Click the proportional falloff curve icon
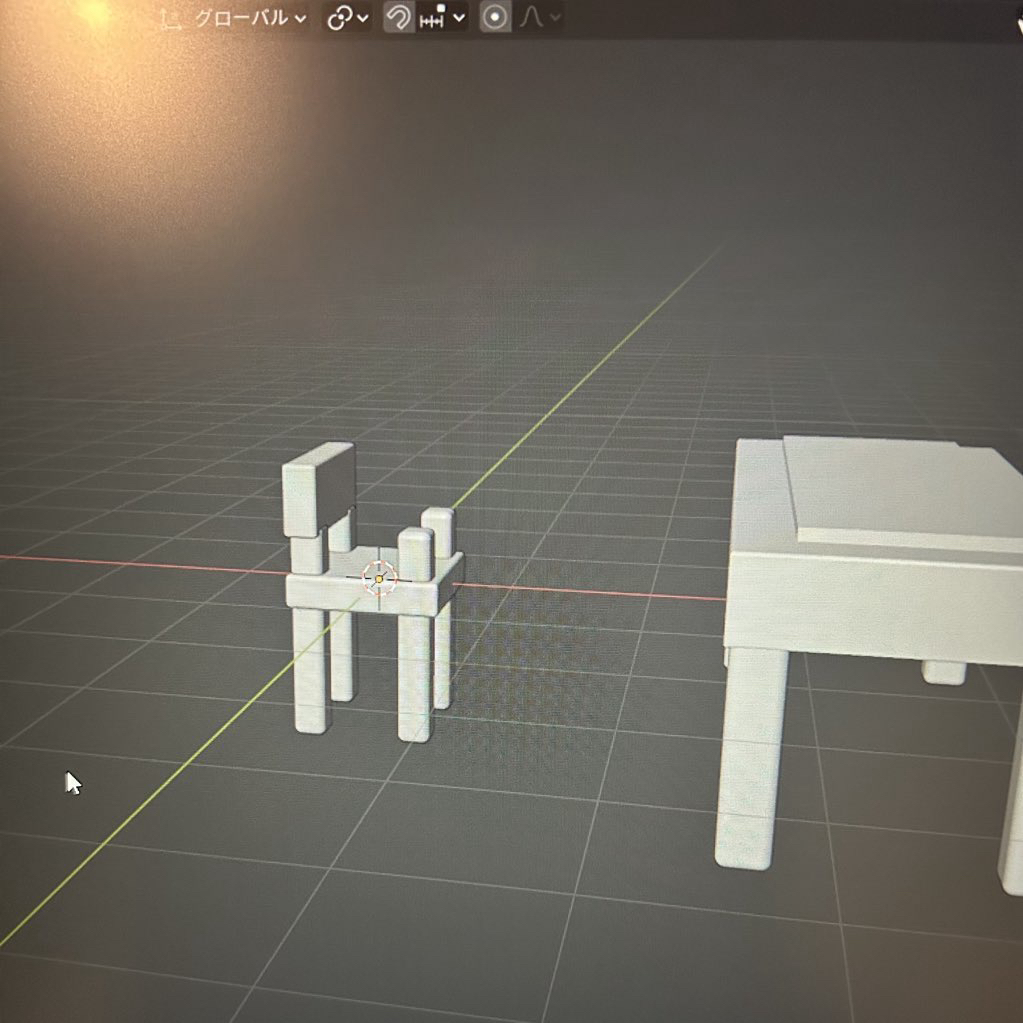Screen dimensions: 1023x1023 coord(531,18)
